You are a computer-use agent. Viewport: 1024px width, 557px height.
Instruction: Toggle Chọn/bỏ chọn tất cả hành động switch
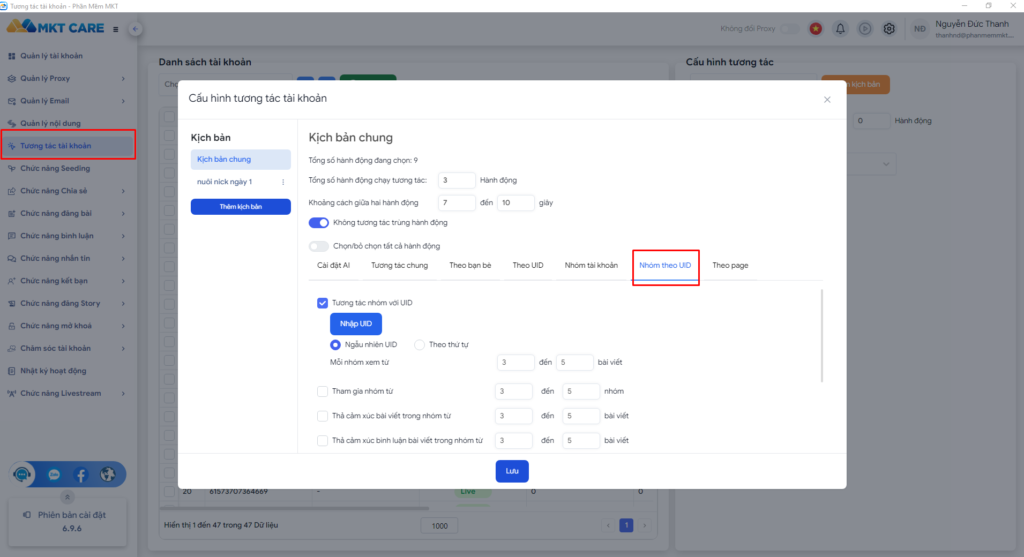[x=319, y=246]
